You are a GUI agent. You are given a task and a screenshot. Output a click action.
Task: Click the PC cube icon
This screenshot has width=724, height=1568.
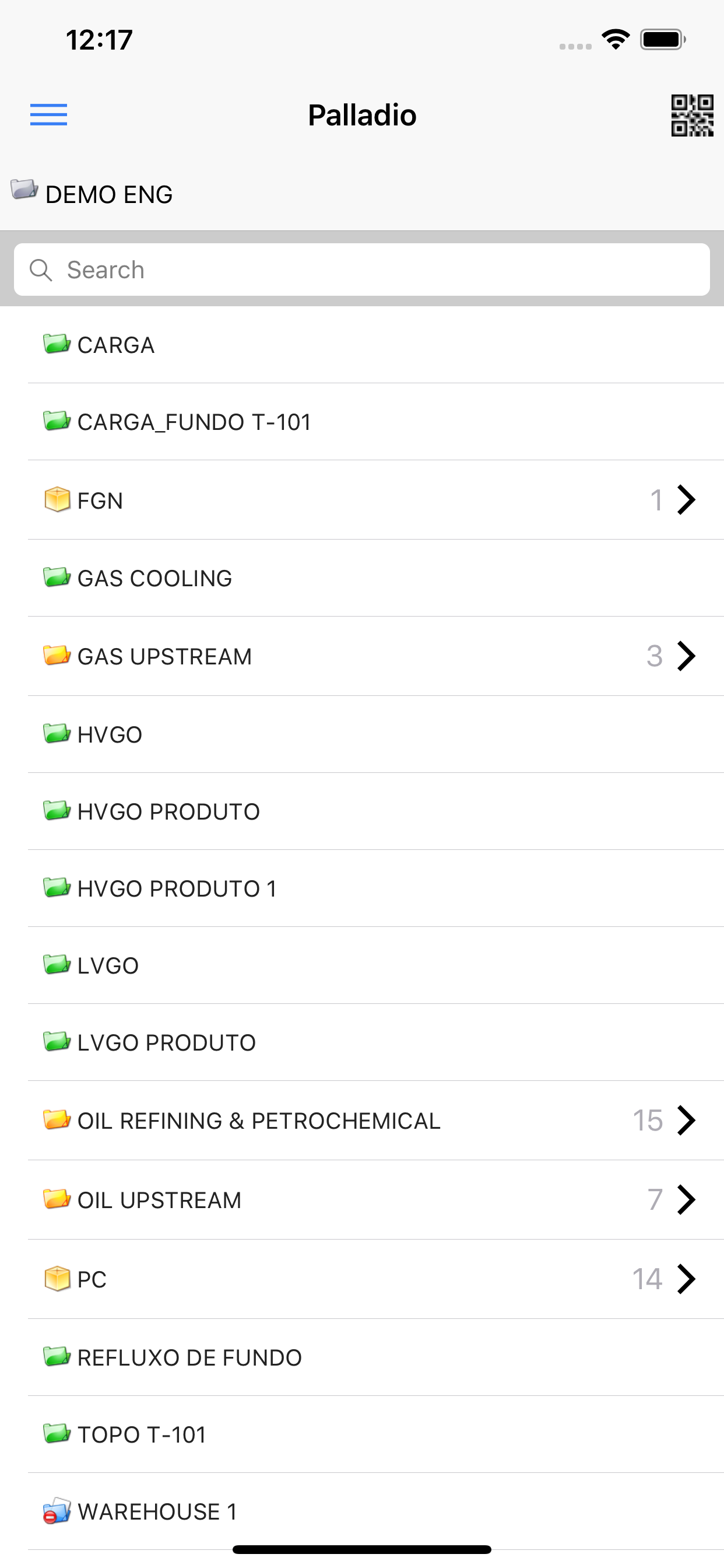click(57, 1278)
